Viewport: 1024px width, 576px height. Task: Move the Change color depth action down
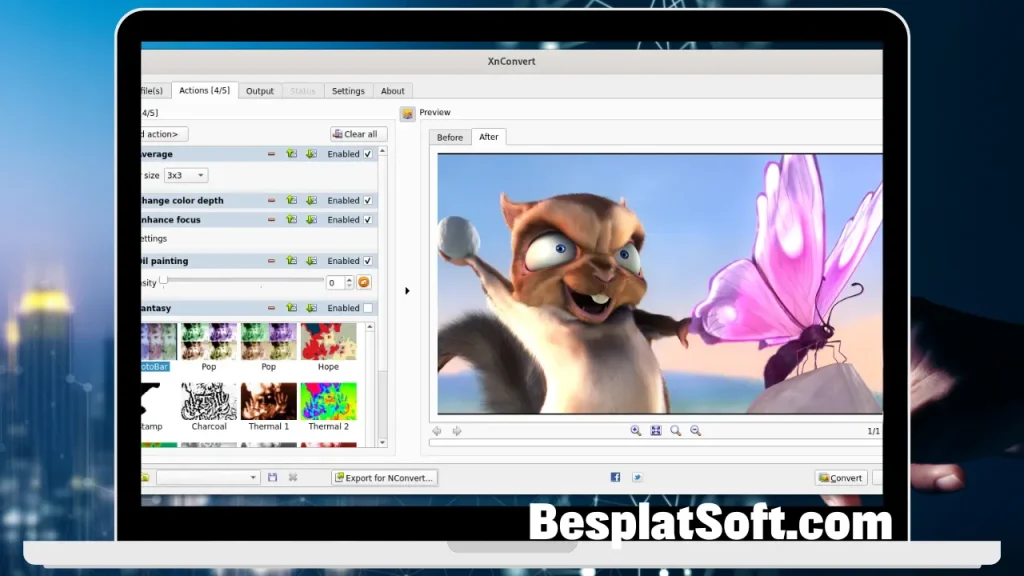coord(312,200)
